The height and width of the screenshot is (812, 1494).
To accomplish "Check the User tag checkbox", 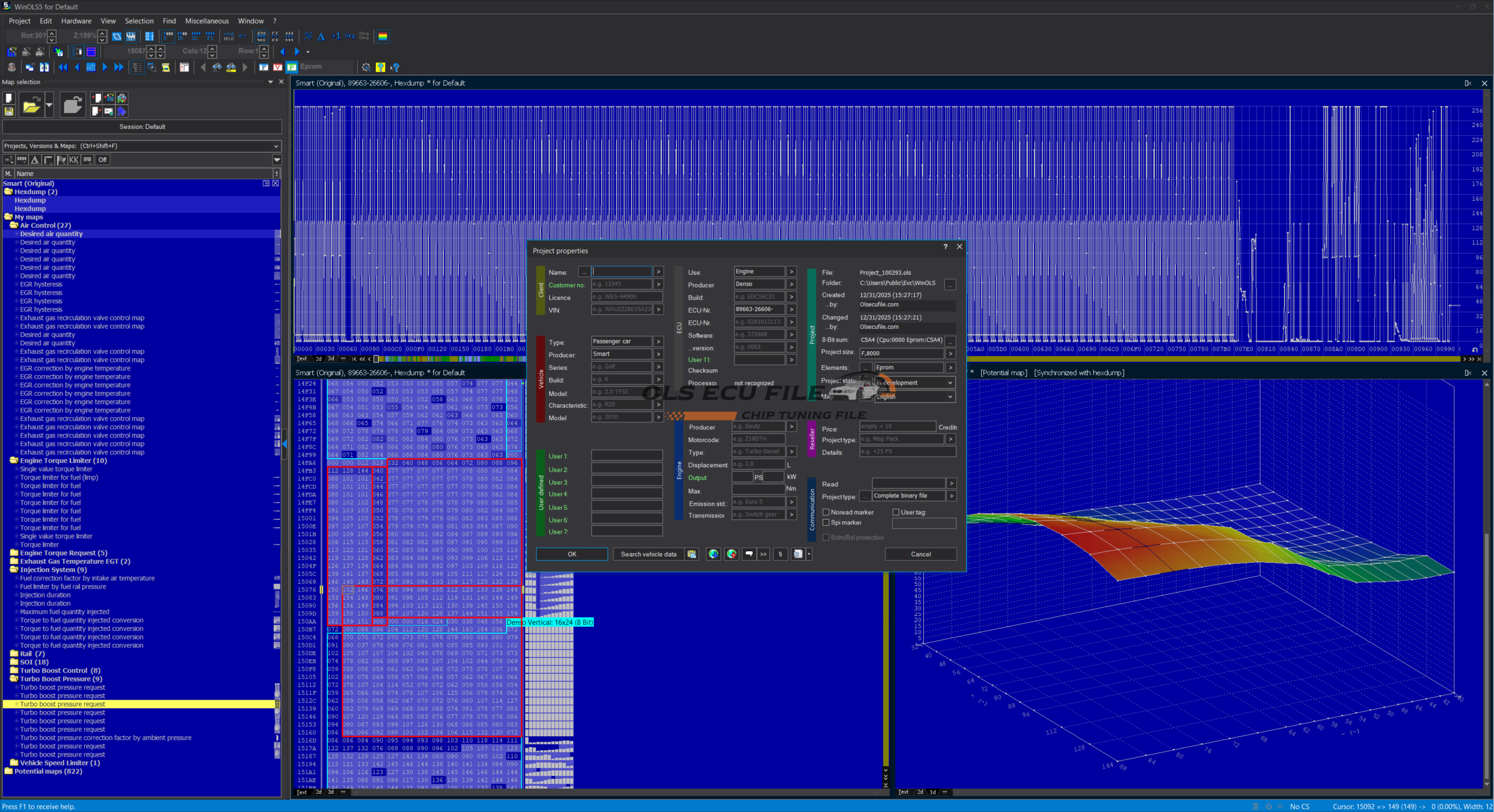I will pos(896,512).
